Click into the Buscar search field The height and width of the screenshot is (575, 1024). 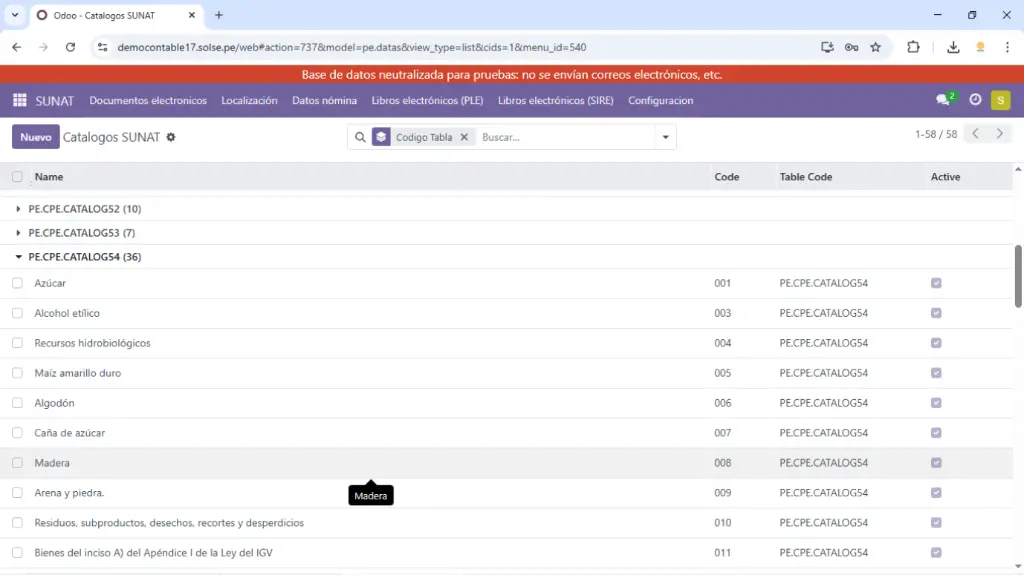(565, 137)
